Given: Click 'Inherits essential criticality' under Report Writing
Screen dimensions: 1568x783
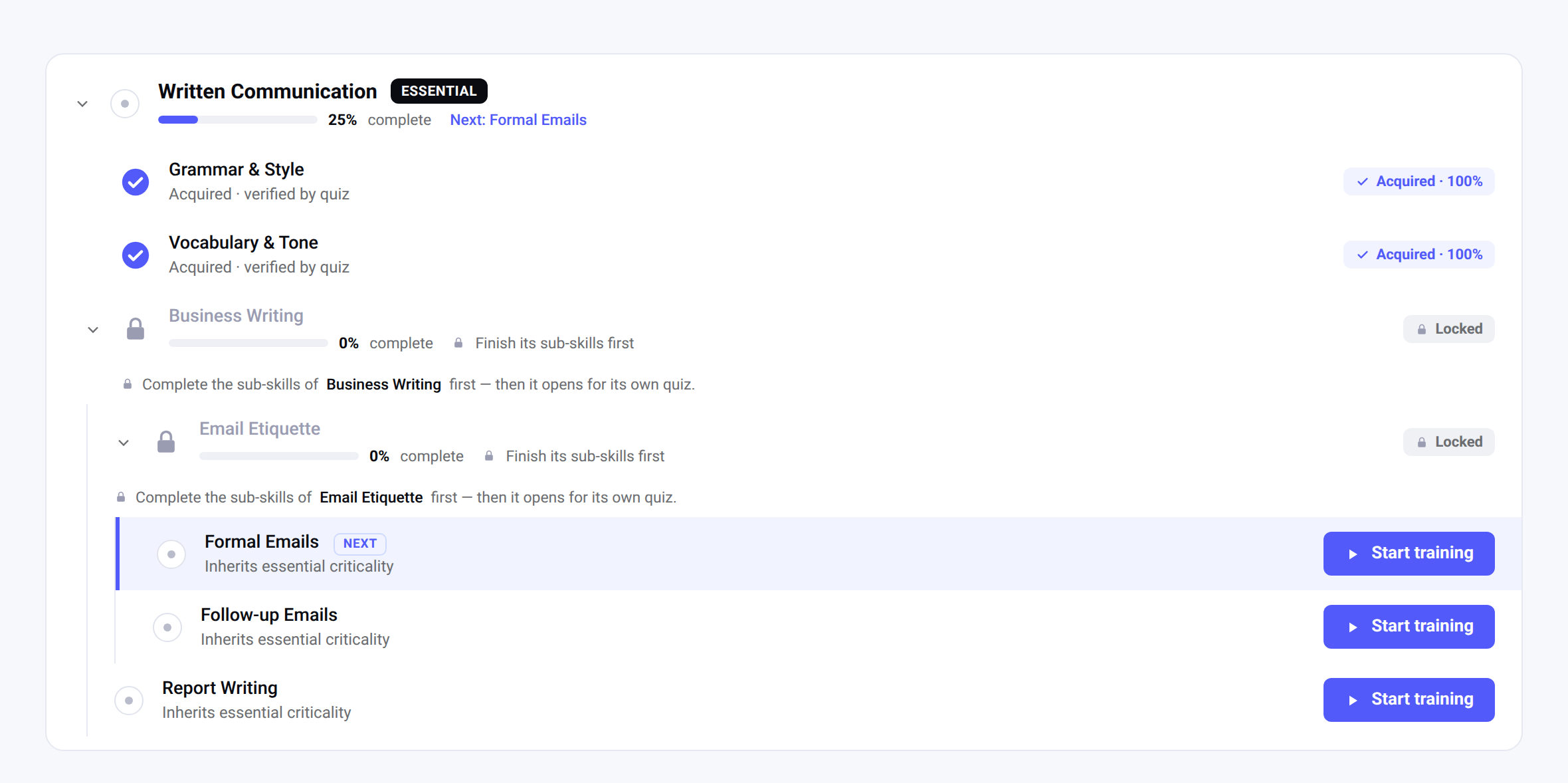Looking at the screenshot, I should point(256,713).
